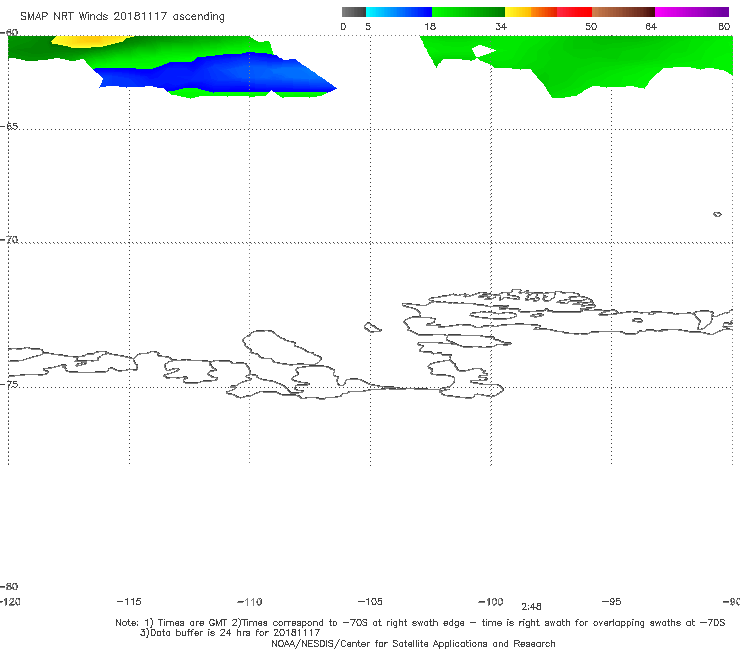Click the small isolated island west of -105 longitude
740x650 pixels.
click(x=372, y=327)
